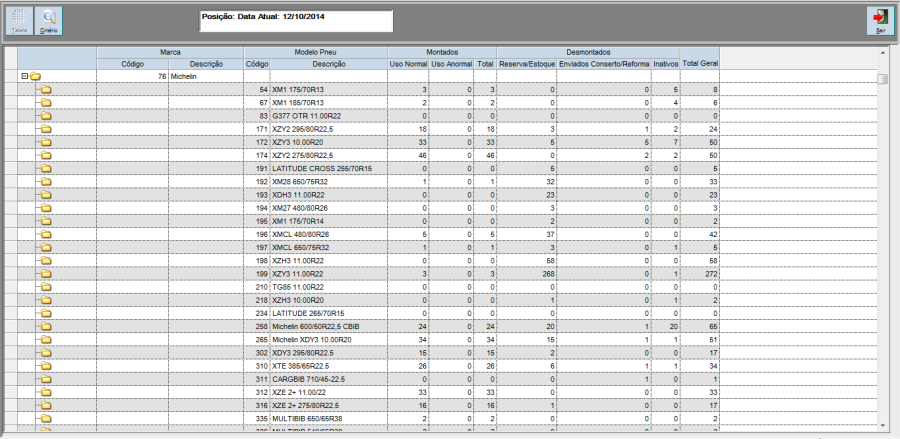Screen dimensions: 900x439
Task: Select Total Geral value 272
Action: (700, 274)
